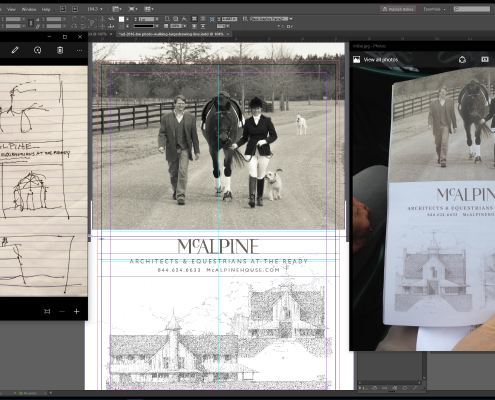Click 'ARCHITECTS & EQUESTRIANS AT THE READY' tagline

point(219,261)
